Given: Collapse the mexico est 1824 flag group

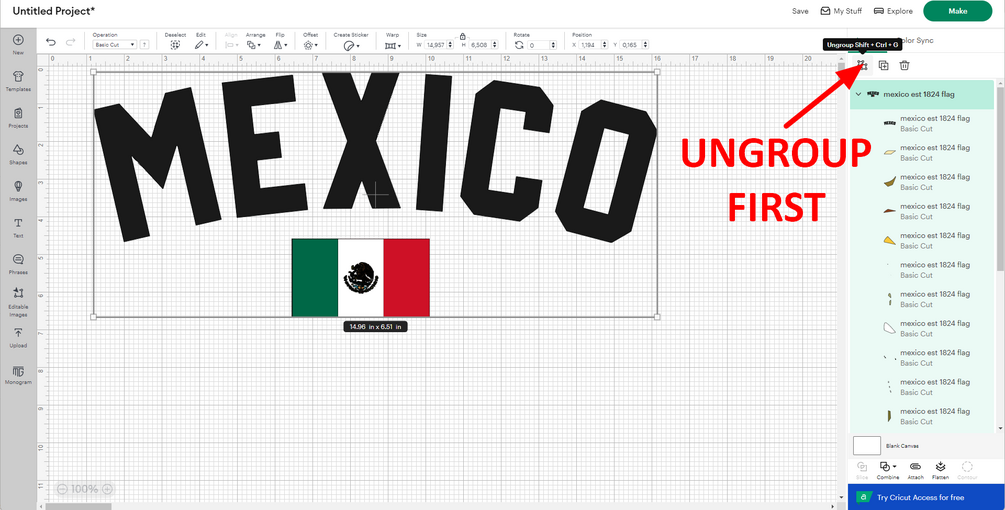Looking at the screenshot, I should click(x=858, y=94).
